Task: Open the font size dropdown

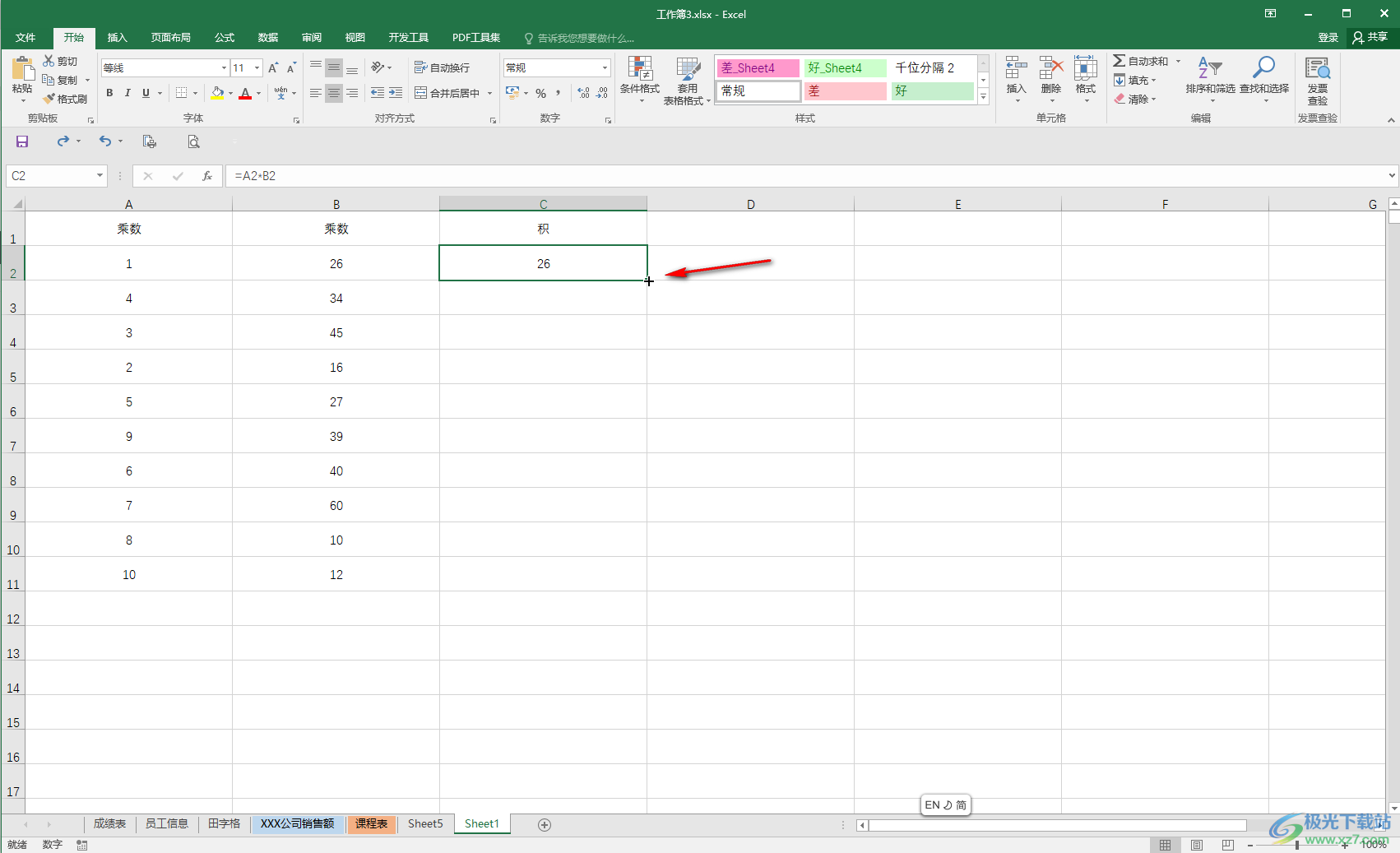Action: click(x=257, y=68)
